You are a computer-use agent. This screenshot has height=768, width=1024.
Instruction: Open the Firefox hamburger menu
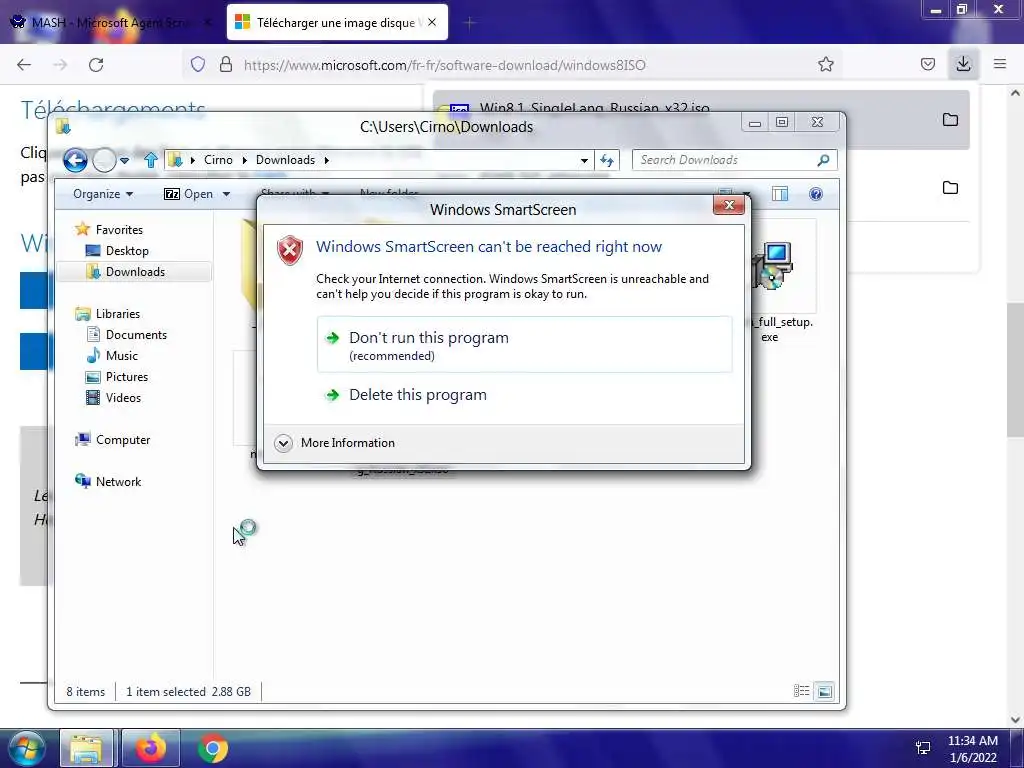(x=1000, y=64)
